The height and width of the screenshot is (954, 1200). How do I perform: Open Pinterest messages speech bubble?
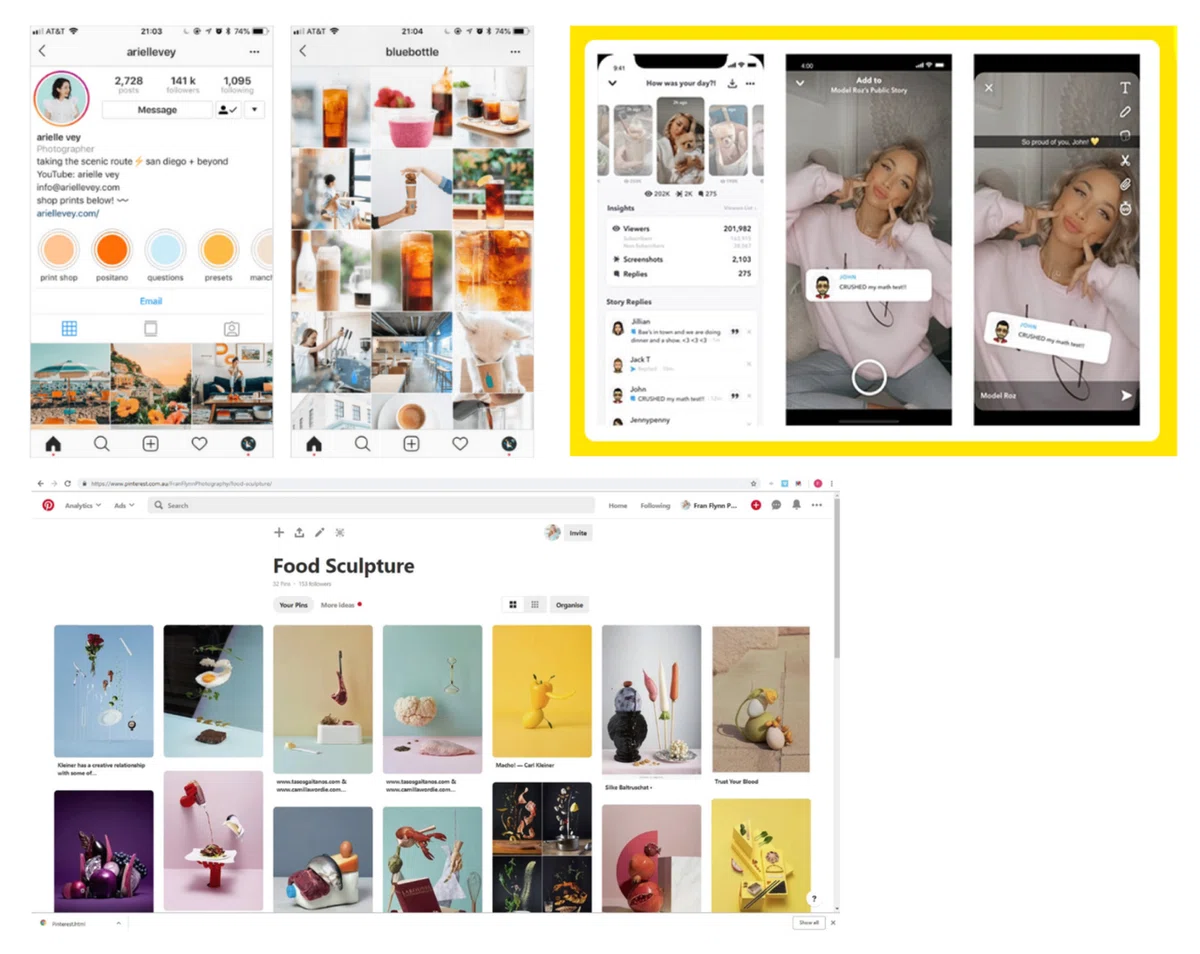[x=776, y=505]
